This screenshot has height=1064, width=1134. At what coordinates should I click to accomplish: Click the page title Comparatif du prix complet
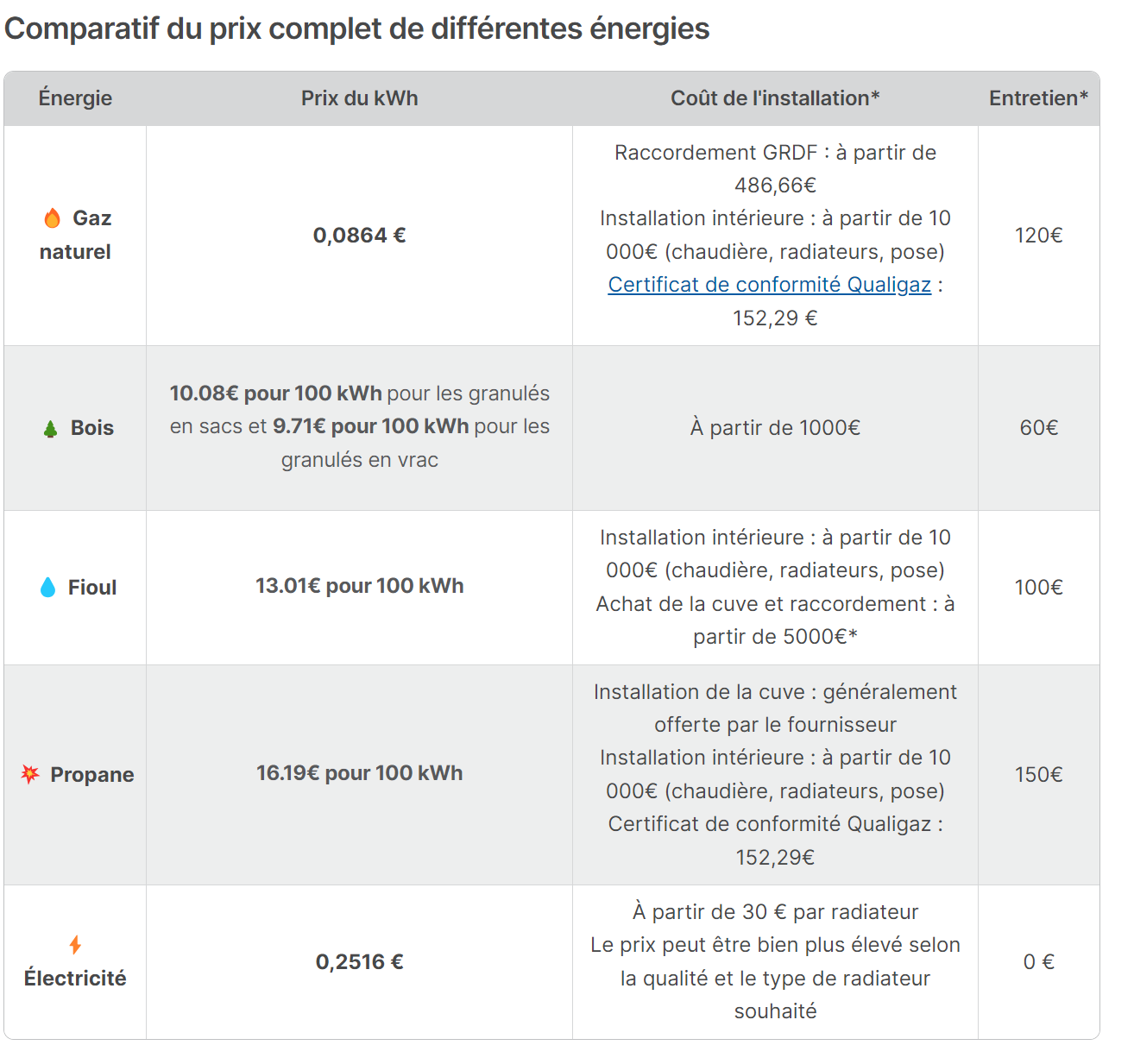tap(356, 28)
